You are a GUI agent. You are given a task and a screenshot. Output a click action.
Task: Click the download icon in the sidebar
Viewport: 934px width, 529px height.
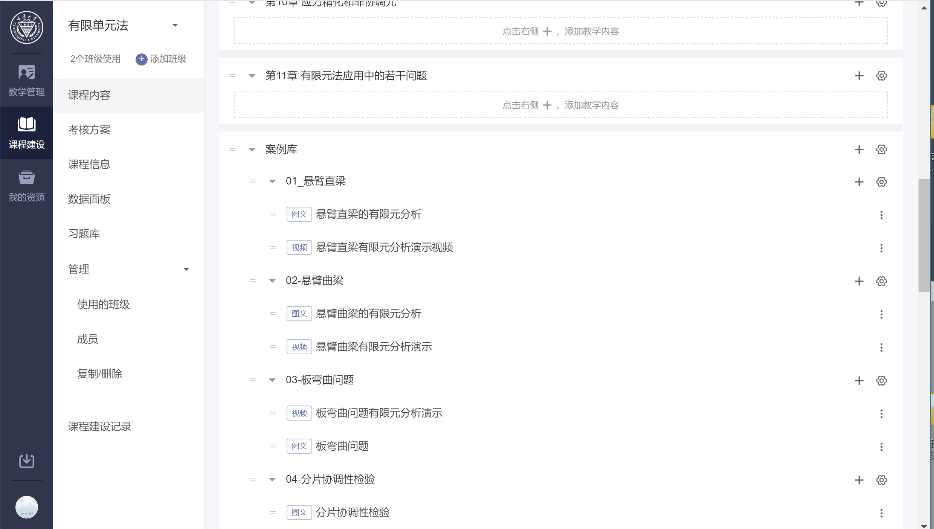tap(27, 461)
